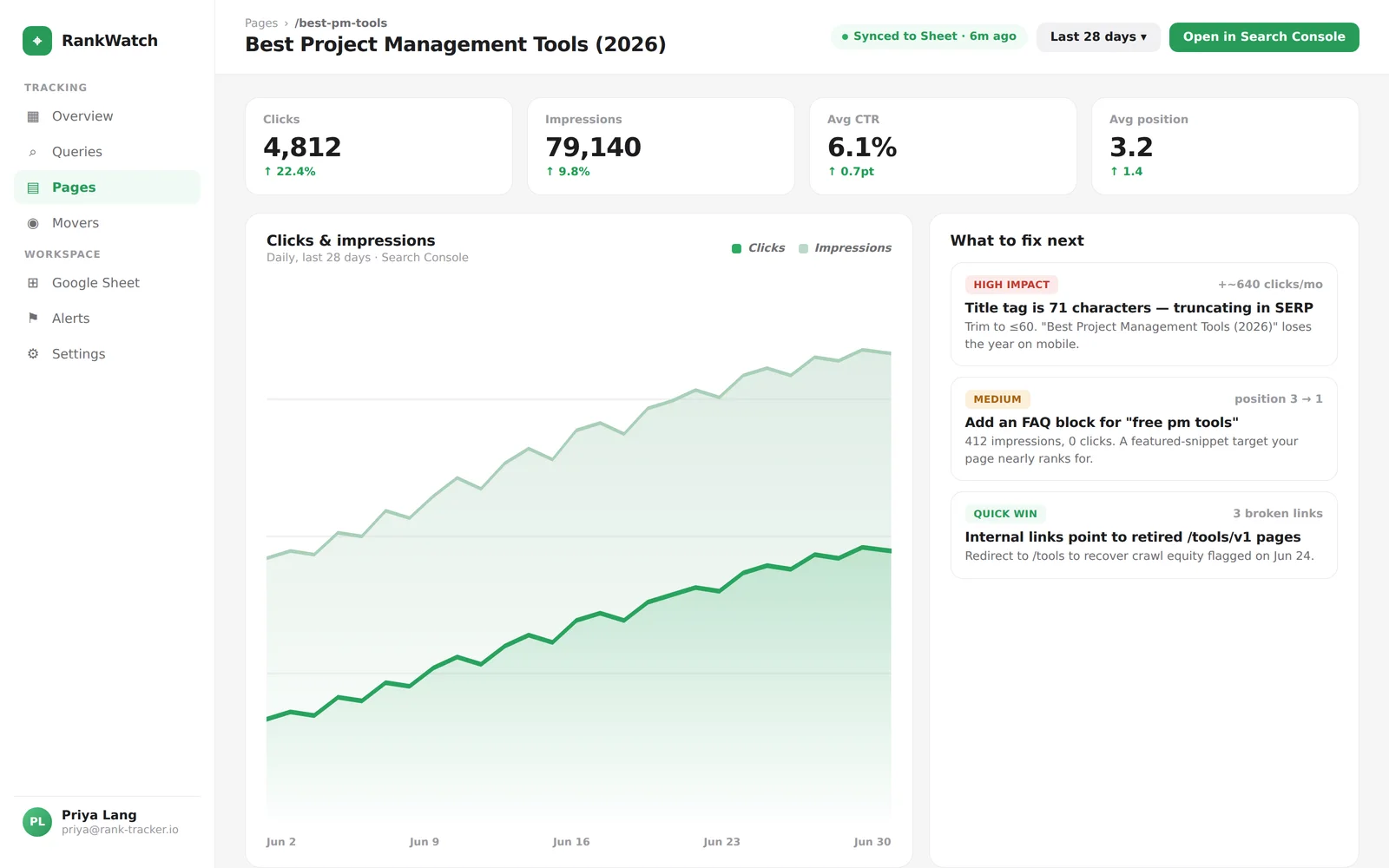The width and height of the screenshot is (1389, 868).
Task: Click the Alerts flag icon
Action: (33, 319)
